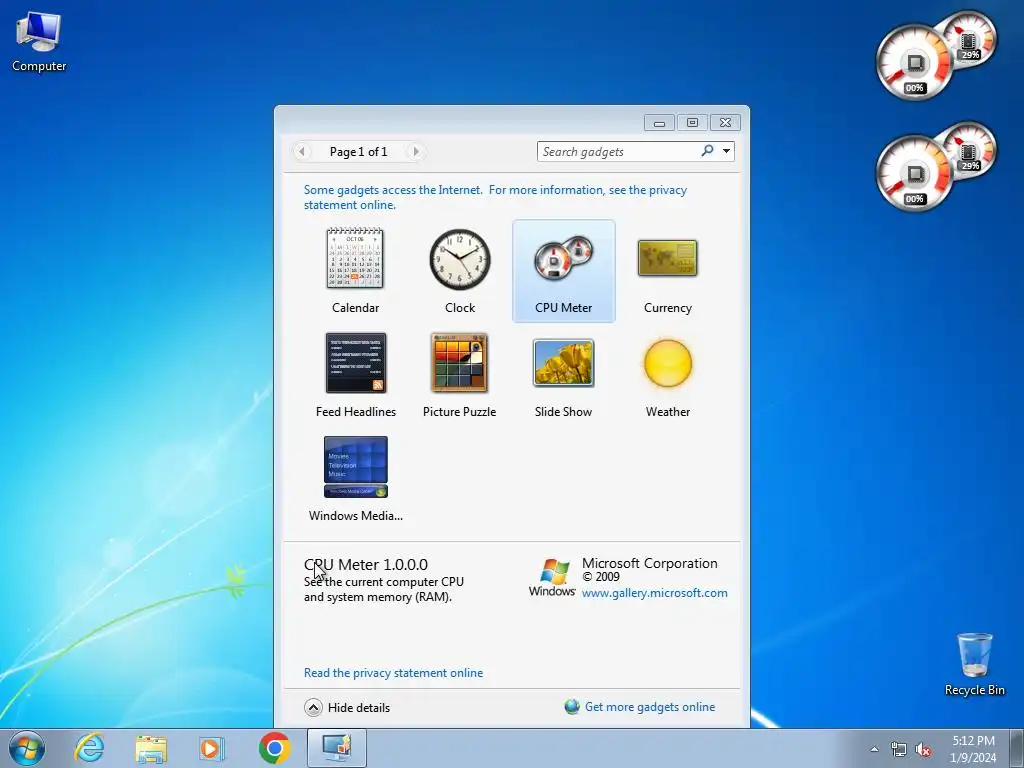Image resolution: width=1024 pixels, height=768 pixels.
Task: Click Get more gadgets online
Action: coord(650,707)
